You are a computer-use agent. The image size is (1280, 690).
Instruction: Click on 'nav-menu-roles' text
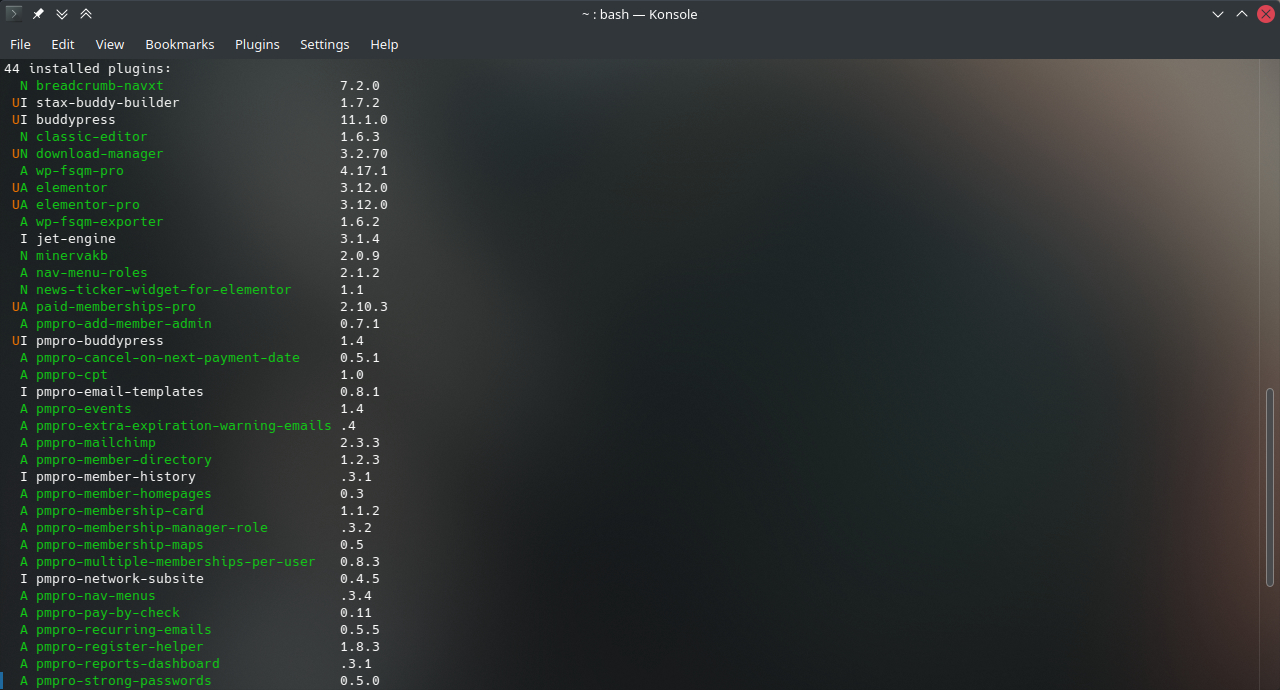click(x=92, y=273)
